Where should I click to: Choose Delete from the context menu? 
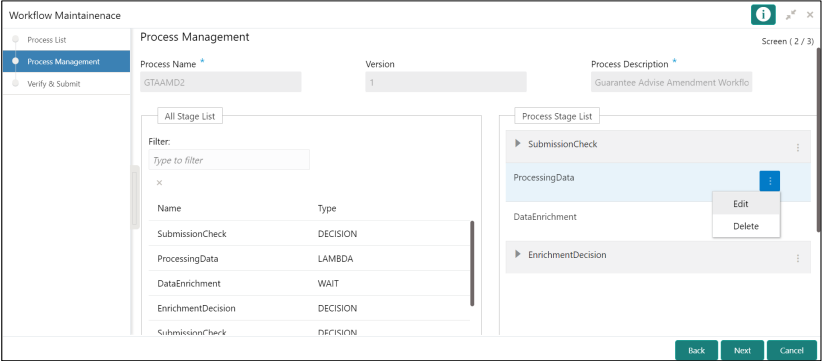pyautogui.click(x=746, y=226)
